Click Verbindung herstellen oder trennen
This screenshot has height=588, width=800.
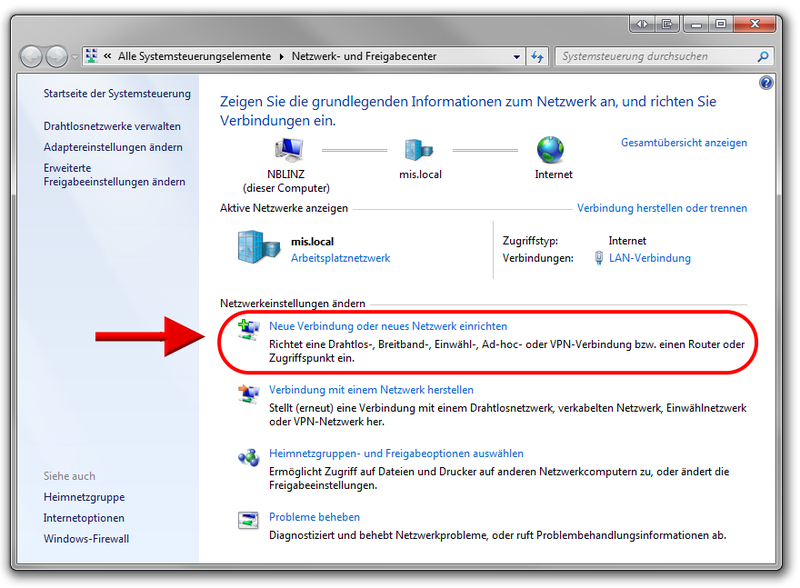[x=662, y=207]
